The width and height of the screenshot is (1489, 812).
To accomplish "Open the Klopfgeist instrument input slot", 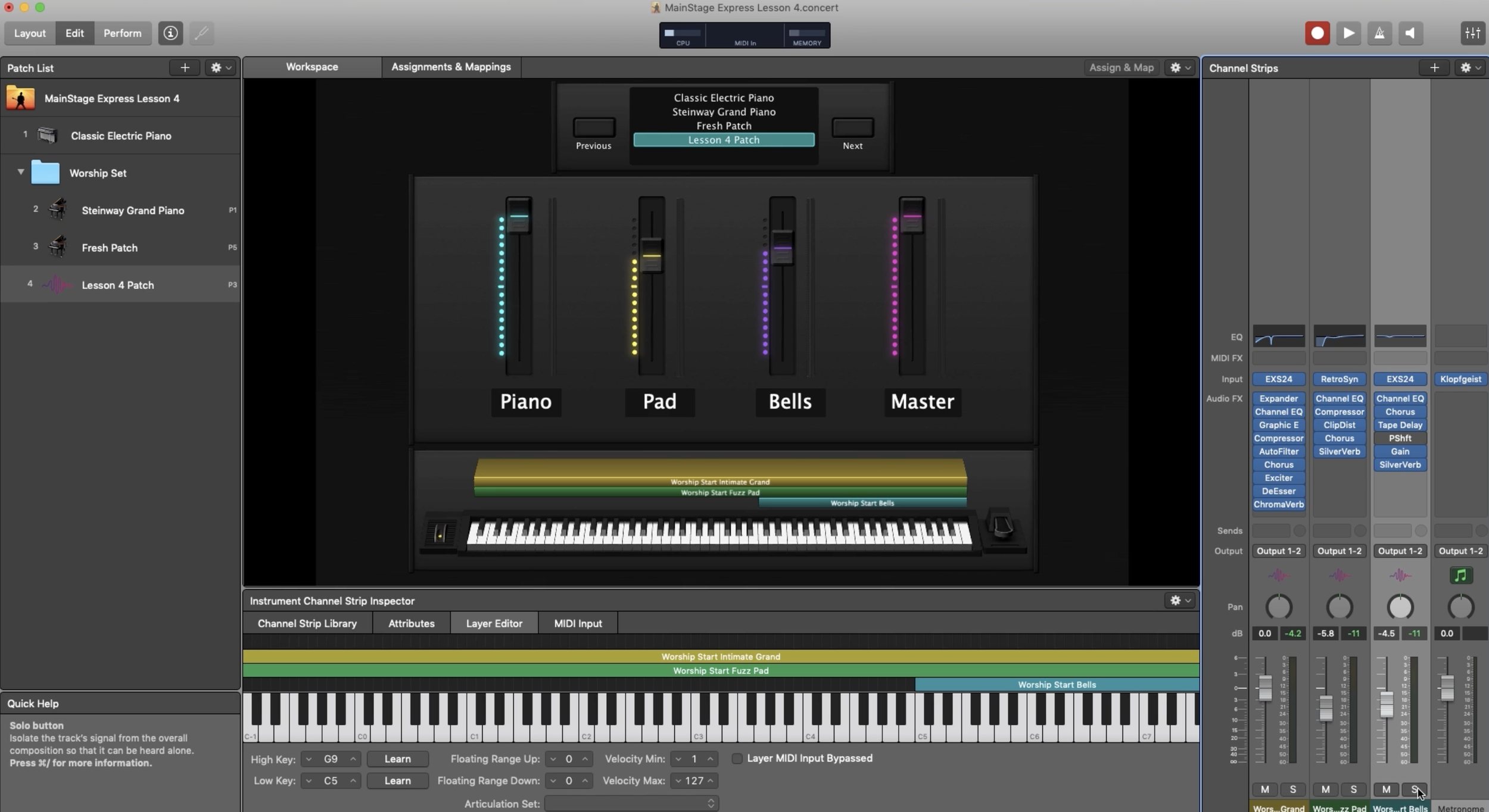I will tap(1461, 379).
